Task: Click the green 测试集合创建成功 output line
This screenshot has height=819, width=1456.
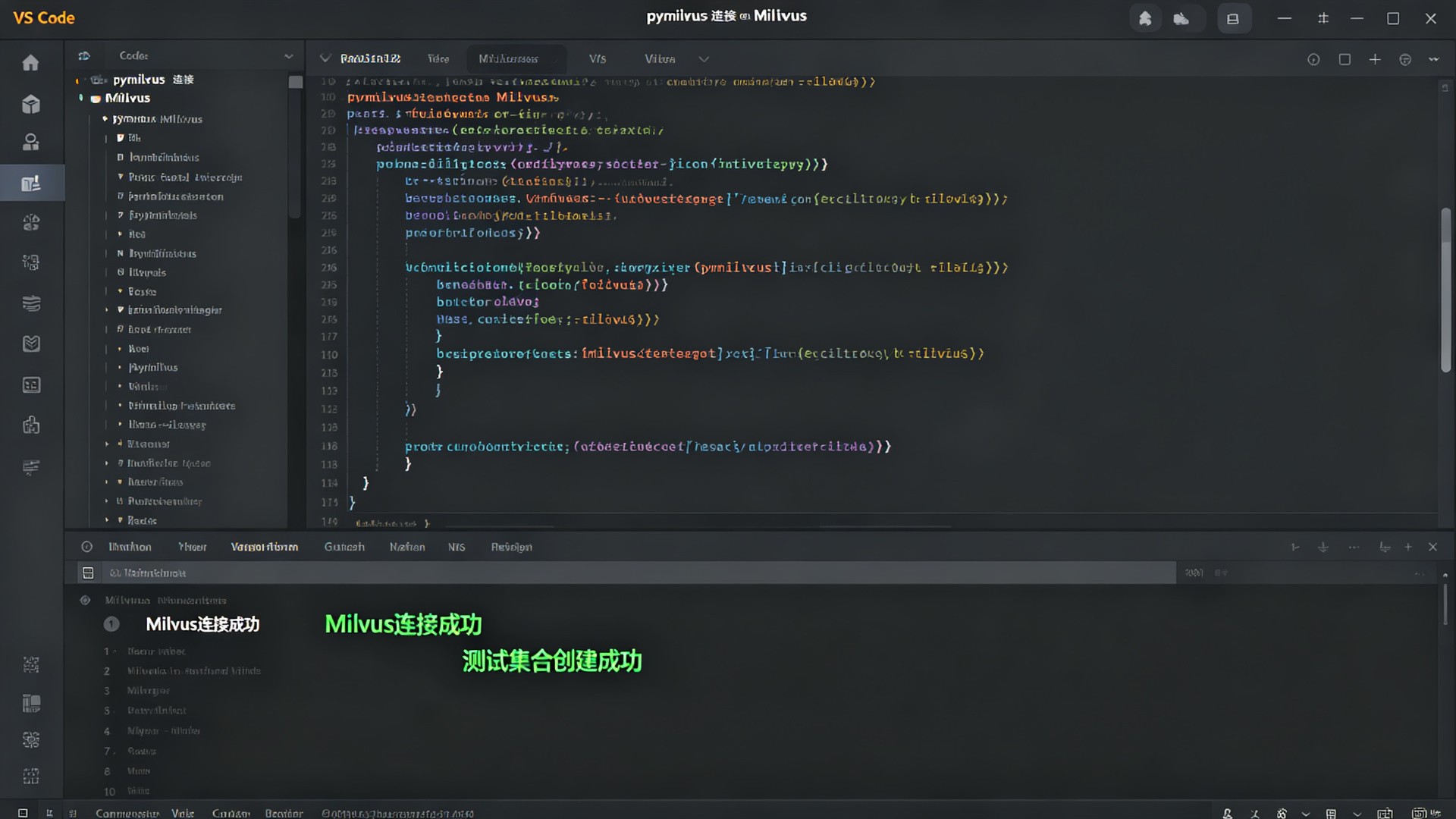Action: 552,661
